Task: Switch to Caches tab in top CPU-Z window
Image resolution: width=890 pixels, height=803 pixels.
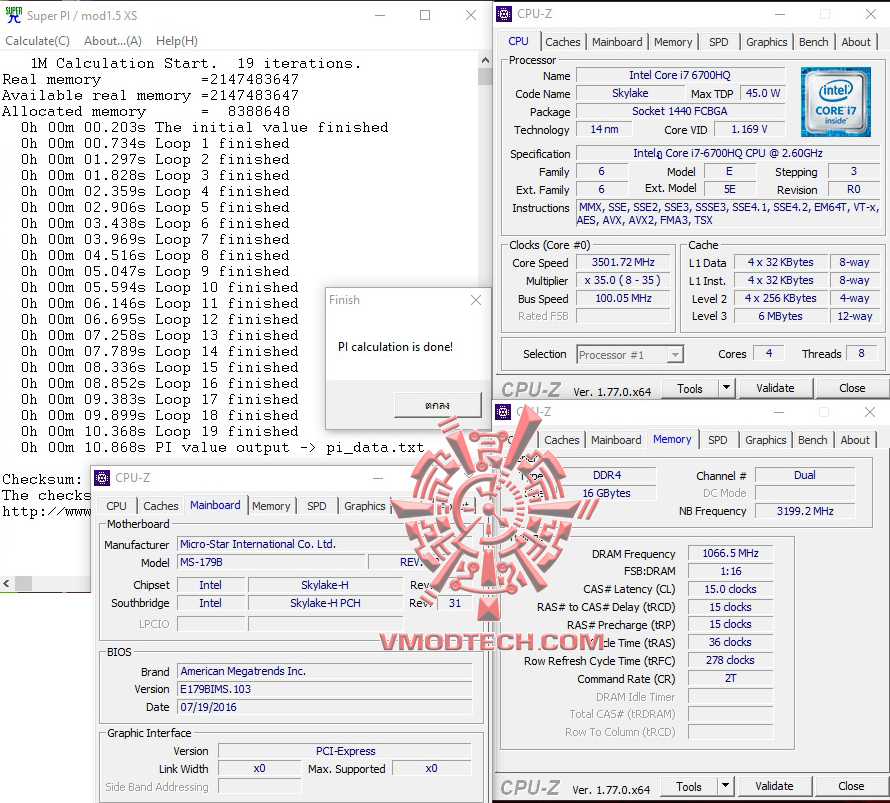Action: [562, 42]
